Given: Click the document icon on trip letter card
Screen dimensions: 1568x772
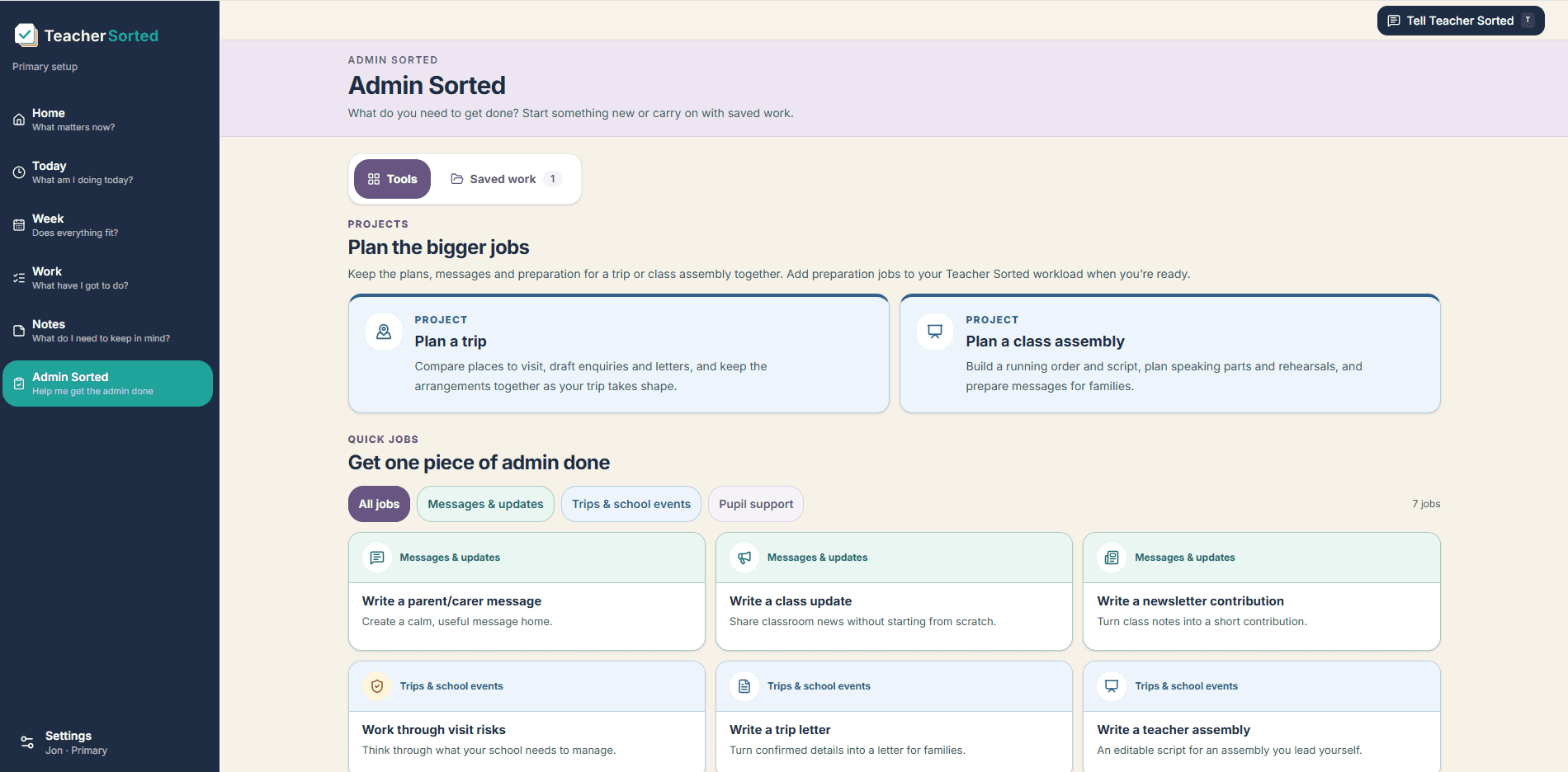Looking at the screenshot, I should coord(744,686).
